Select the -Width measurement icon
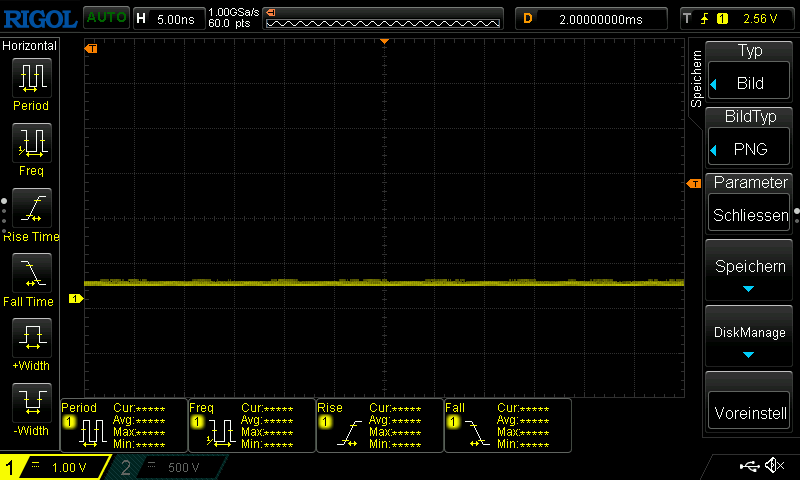This screenshot has width=800, height=480. click(31, 403)
